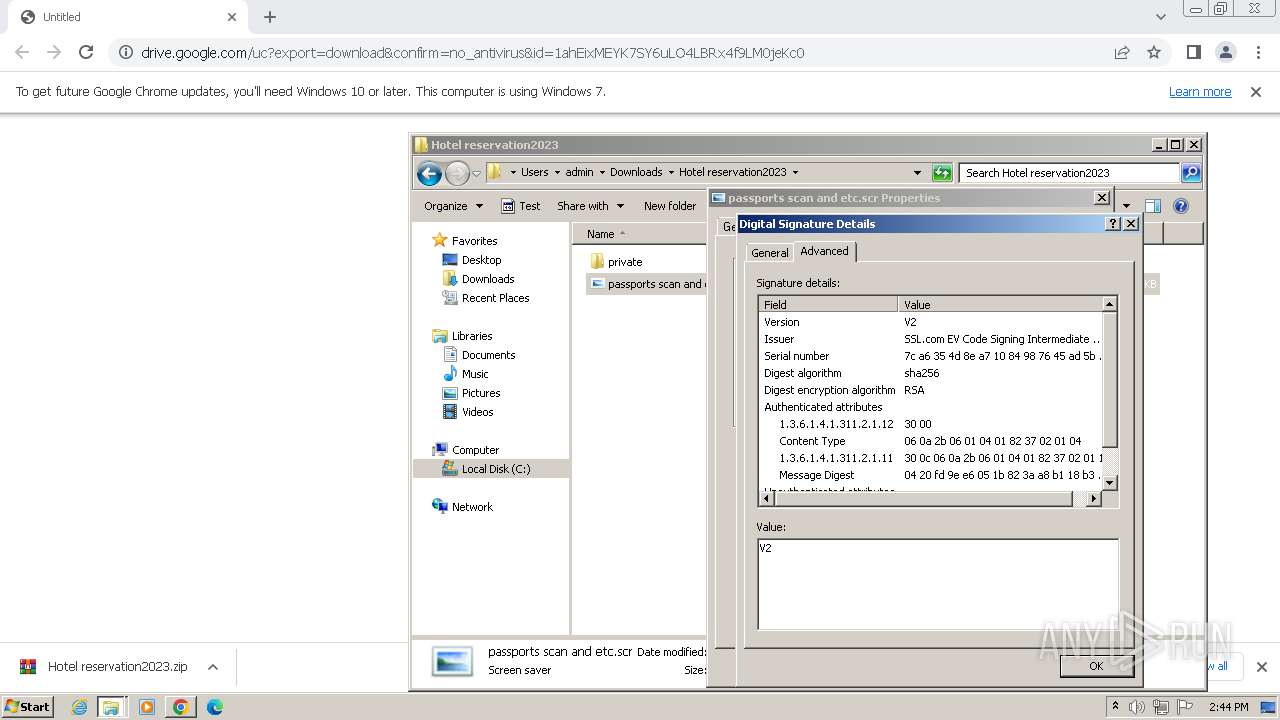Select the private folder
The height and width of the screenshot is (720, 1280).
pyautogui.click(x=625, y=261)
